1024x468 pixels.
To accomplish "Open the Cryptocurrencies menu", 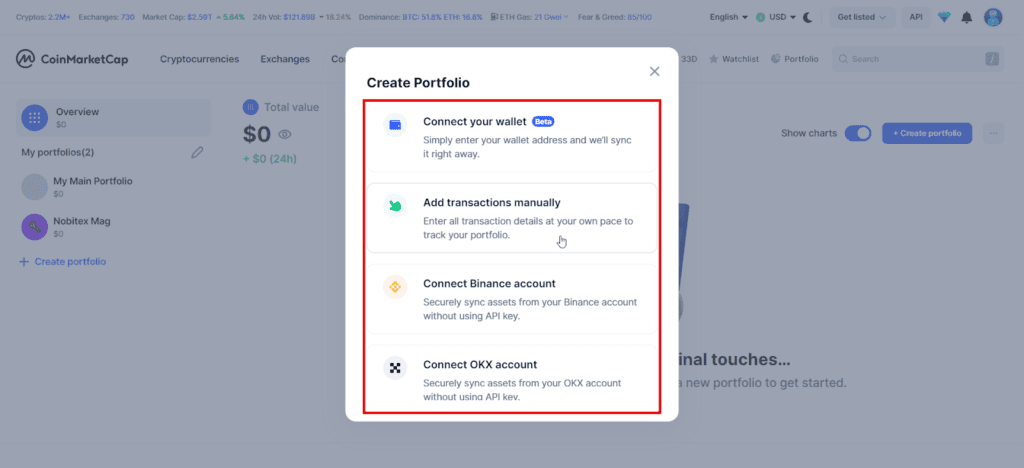I will click(x=199, y=59).
